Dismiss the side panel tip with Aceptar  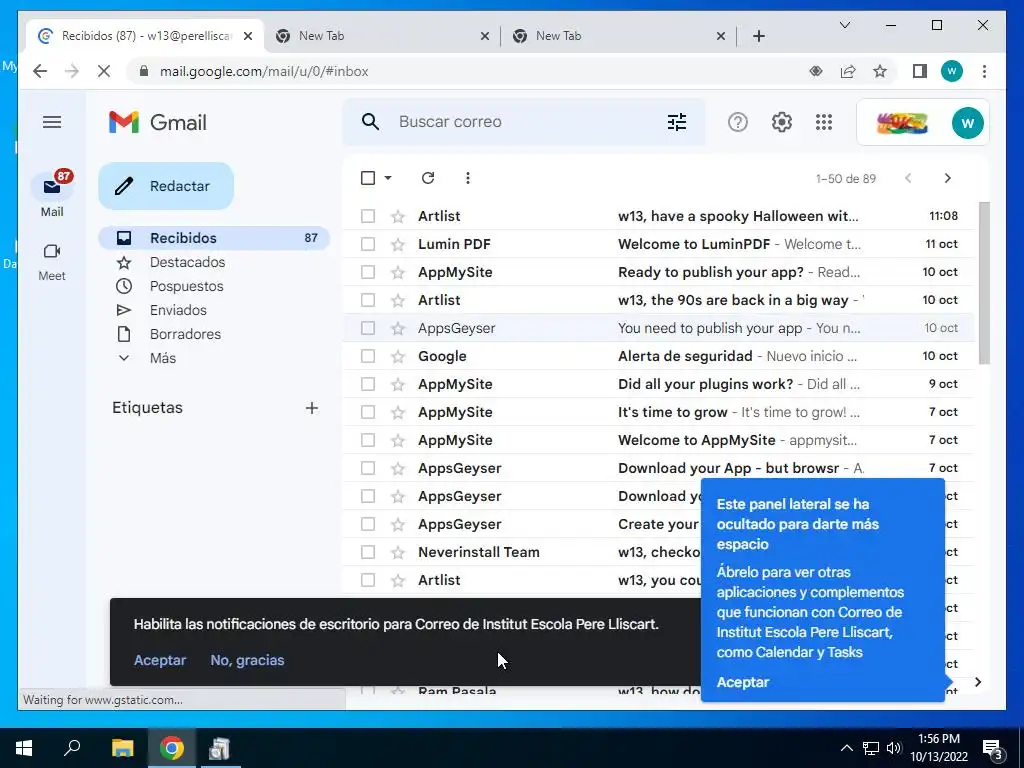[x=743, y=682]
